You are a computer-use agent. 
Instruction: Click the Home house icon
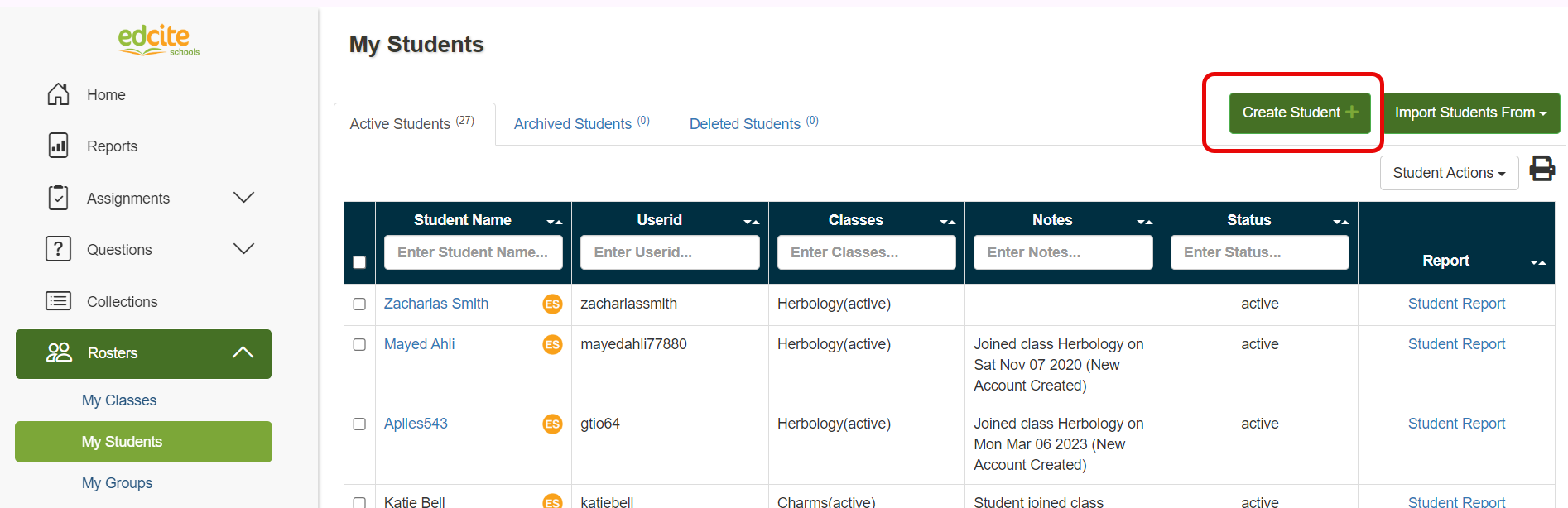(58, 94)
